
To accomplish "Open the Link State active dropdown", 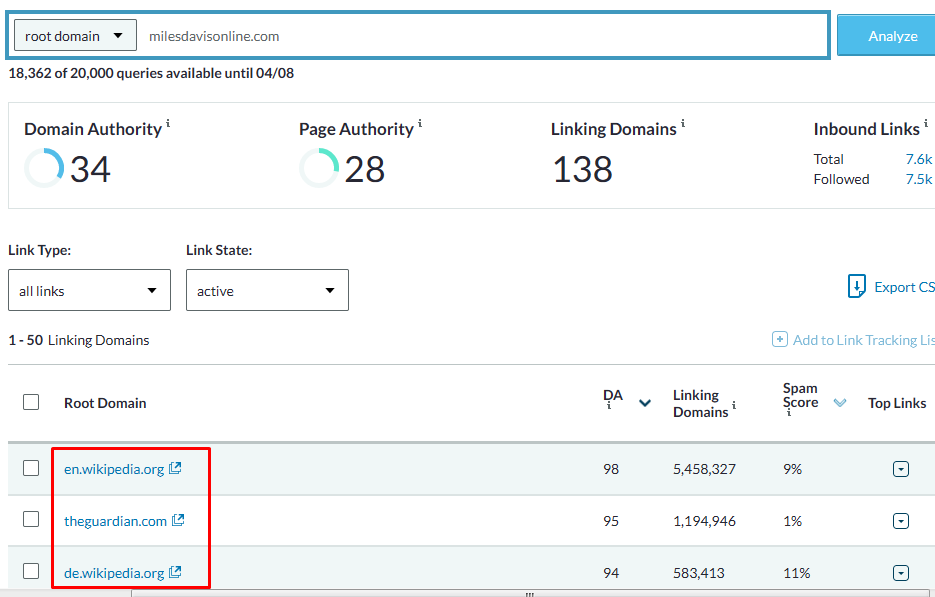I will point(267,291).
